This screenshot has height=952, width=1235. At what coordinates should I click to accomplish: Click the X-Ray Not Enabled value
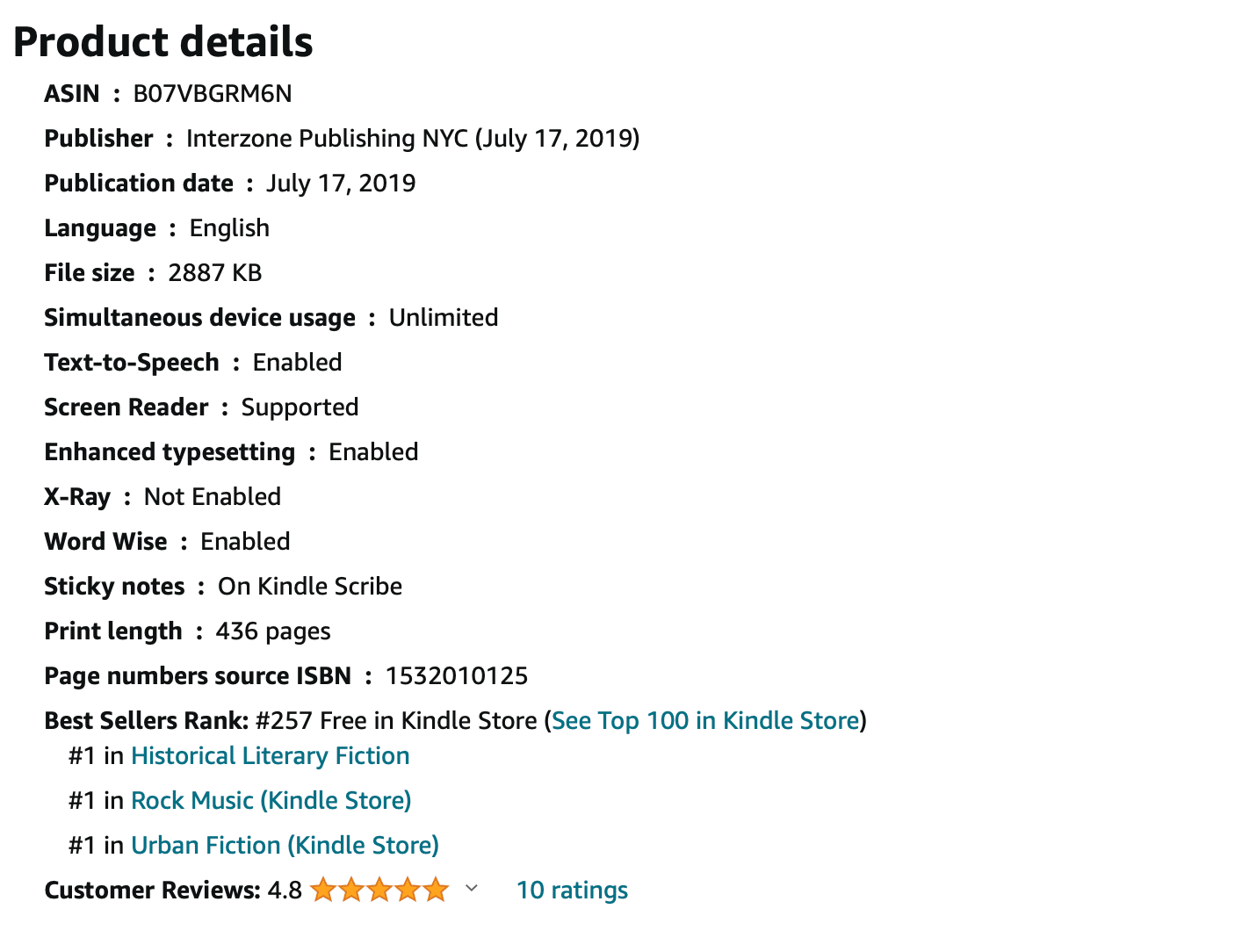point(213,496)
